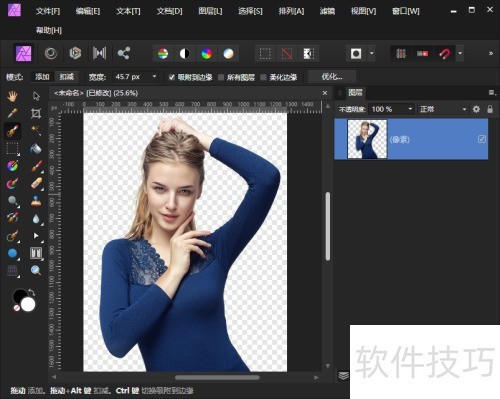Click the Deselect toolbar icon

coord(287,54)
